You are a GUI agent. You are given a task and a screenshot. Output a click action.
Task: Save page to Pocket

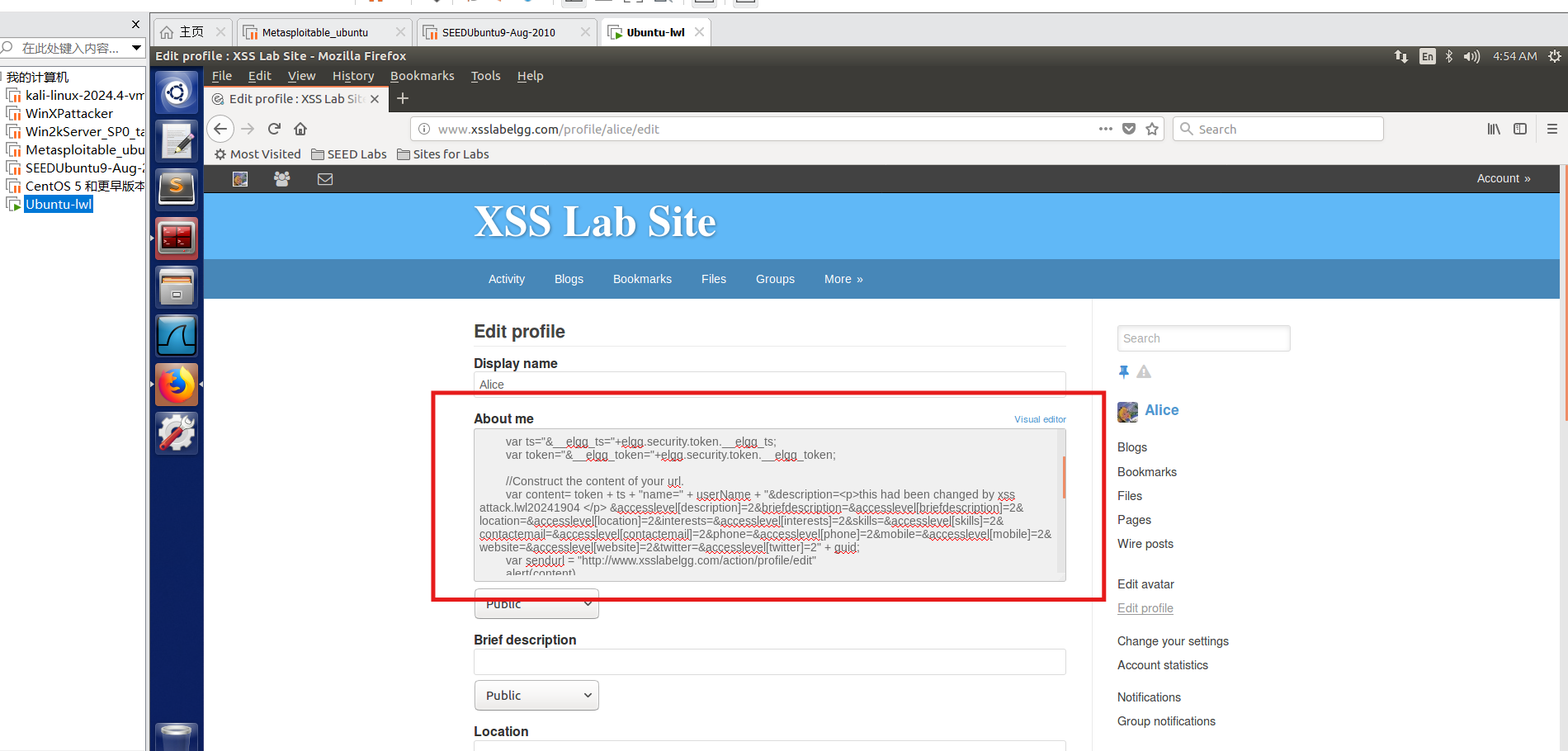point(1129,129)
